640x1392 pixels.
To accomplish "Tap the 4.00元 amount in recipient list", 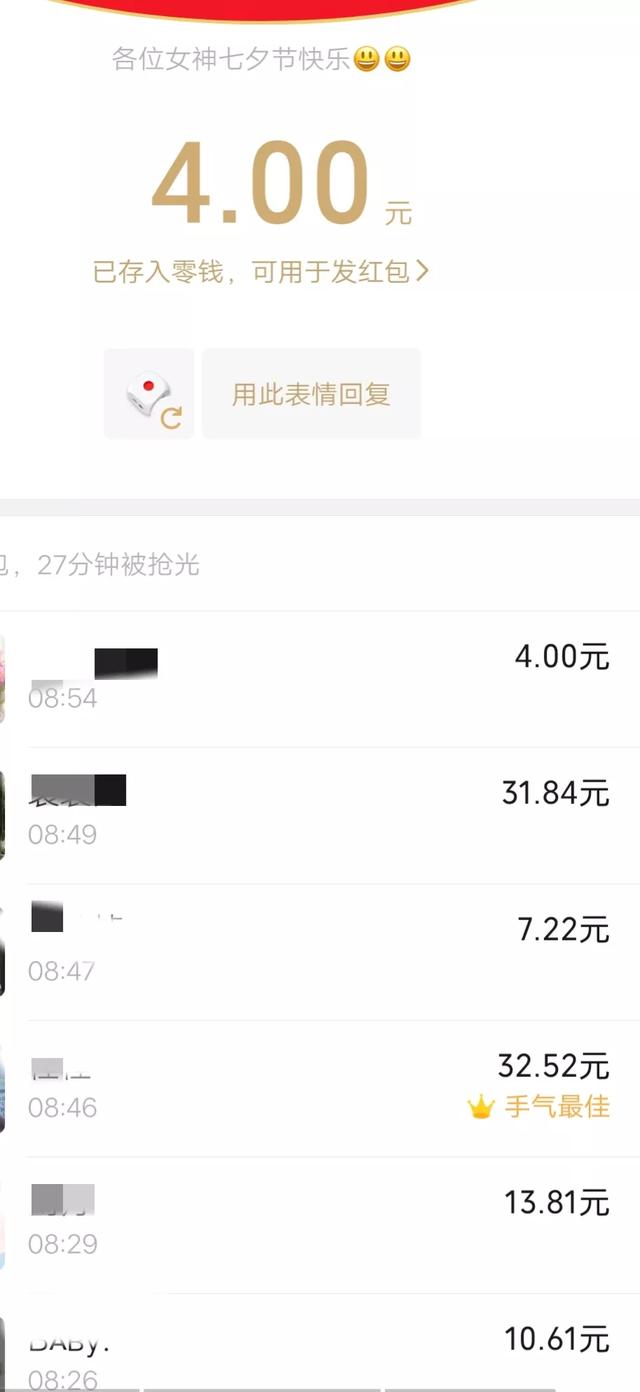I will point(561,657).
